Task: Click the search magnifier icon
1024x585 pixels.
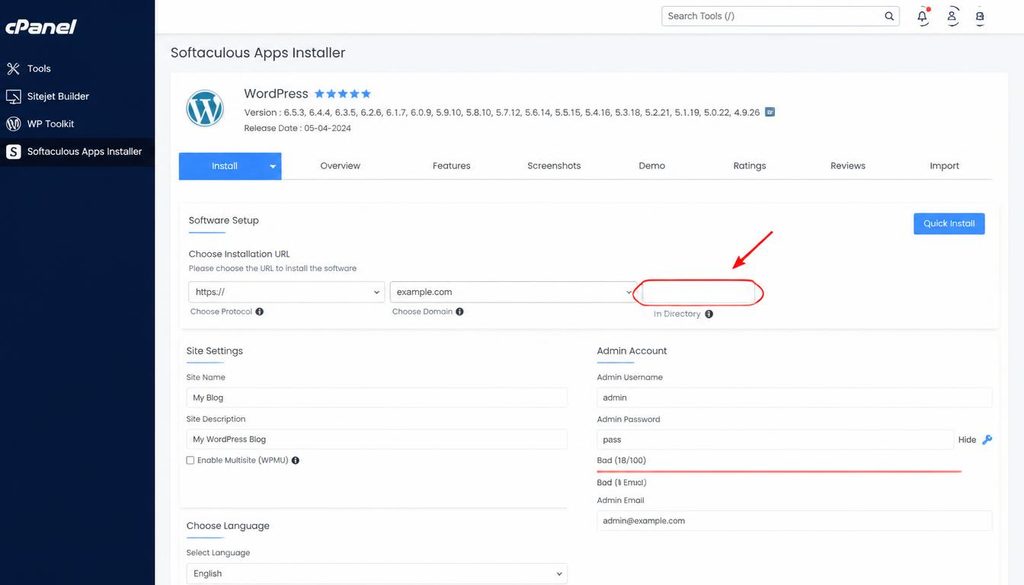Action: pyautogui.click(x=889, y=16)
